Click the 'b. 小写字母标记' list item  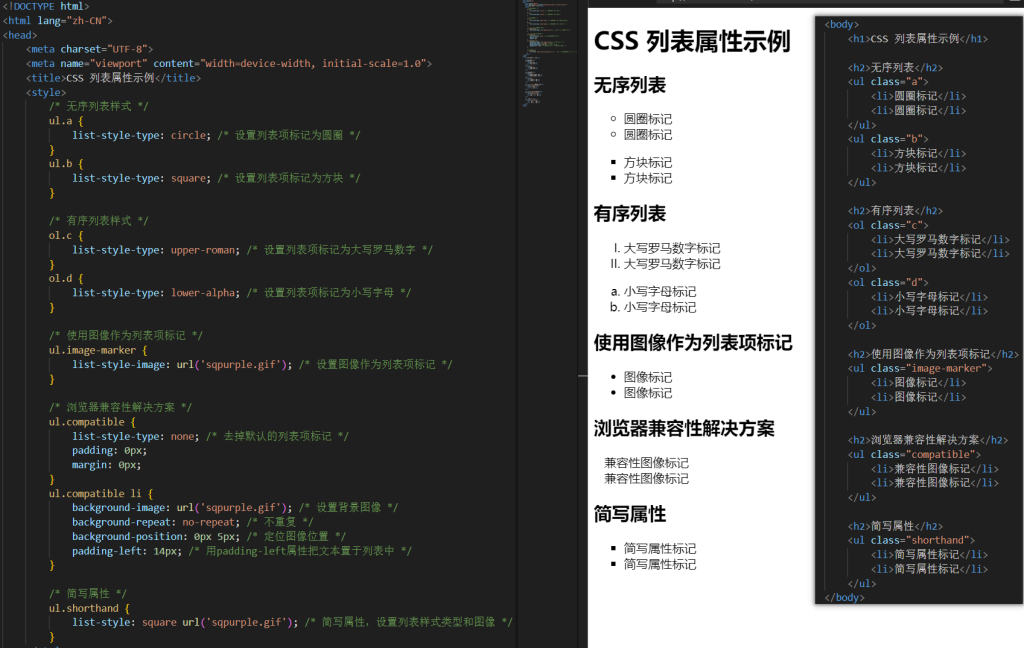pyautogui.click(x=653, y=307)
